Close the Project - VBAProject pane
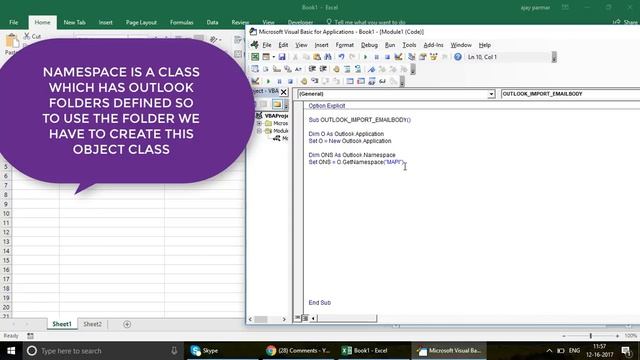 pyautogui.click(x=284, y=92)
